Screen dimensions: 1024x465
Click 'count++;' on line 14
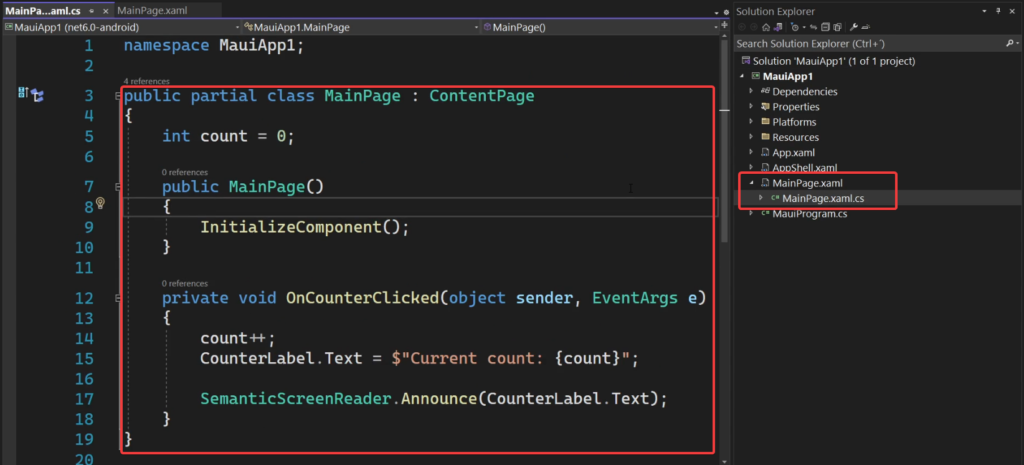[238, 338]
